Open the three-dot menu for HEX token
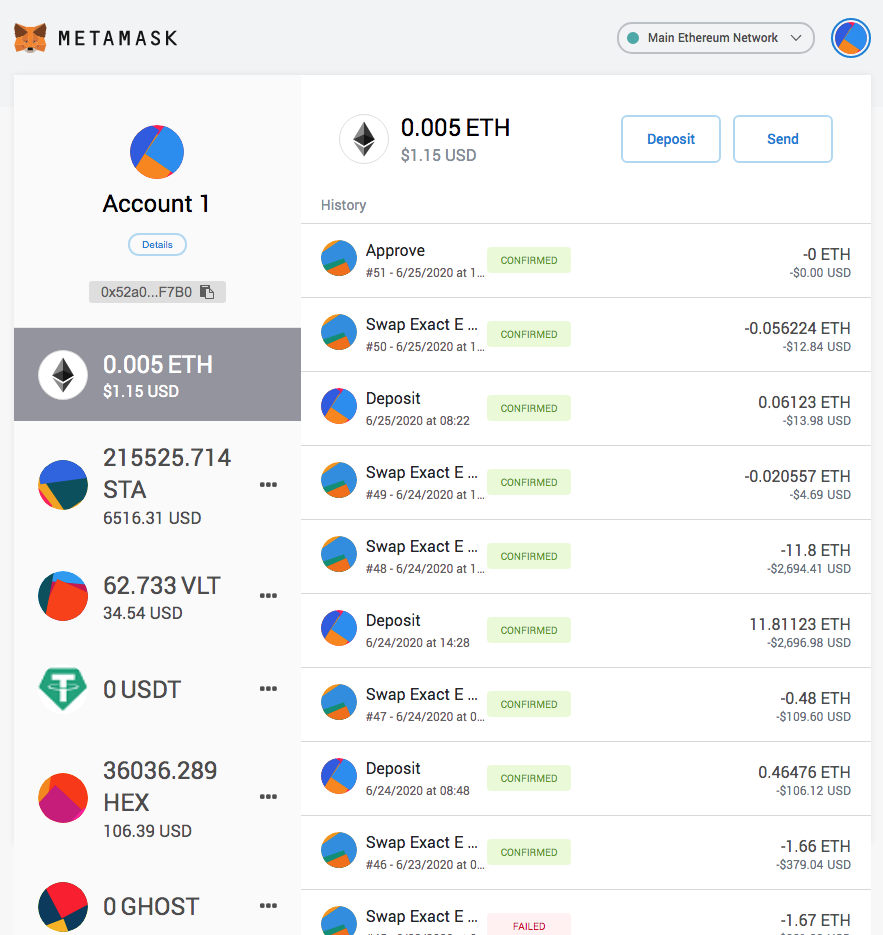The height and width of the screenshot is (935, 883). (x=268, y=797)
